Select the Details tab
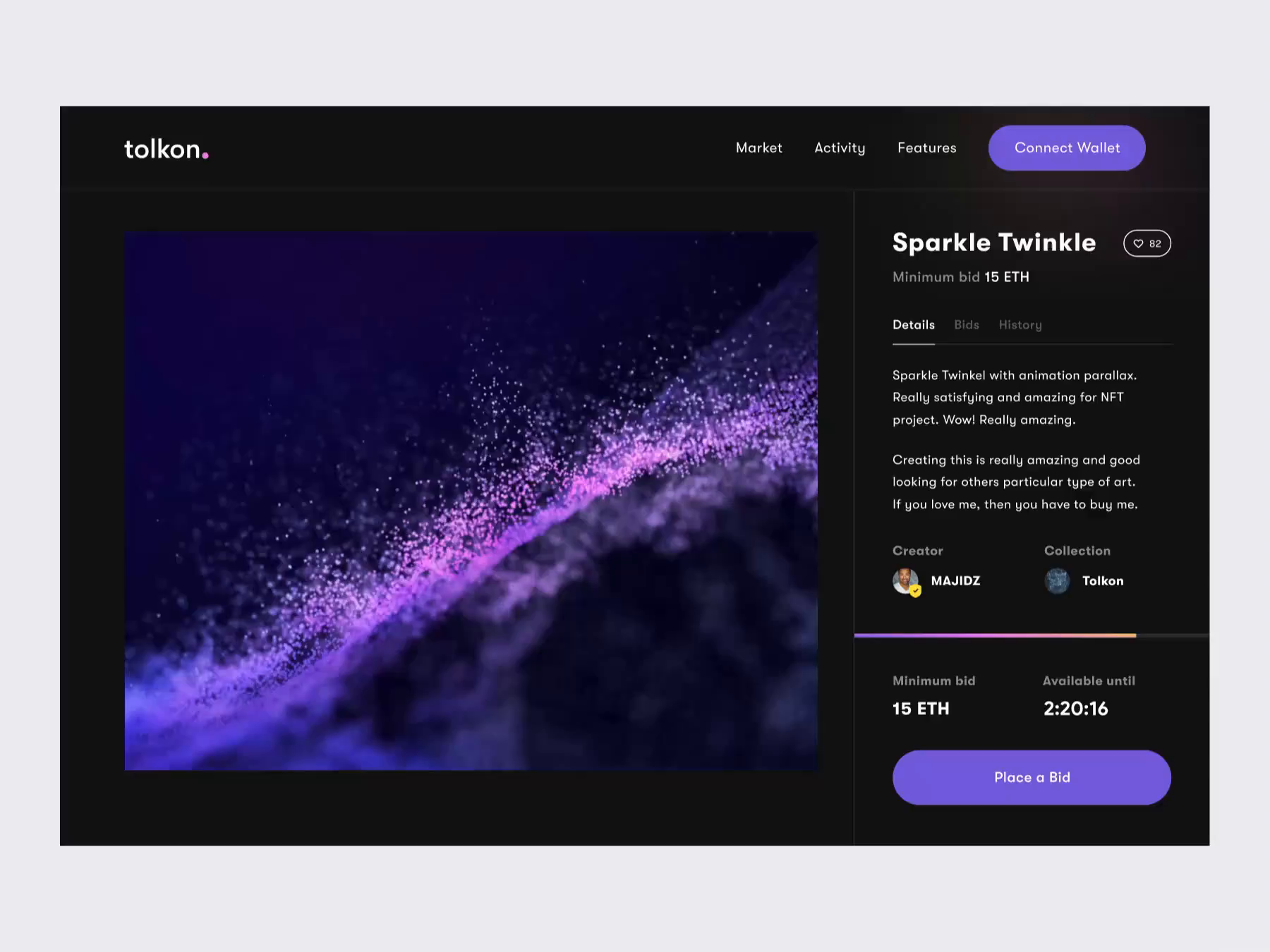The image size is (1270, 952). (x=914, y=325)
